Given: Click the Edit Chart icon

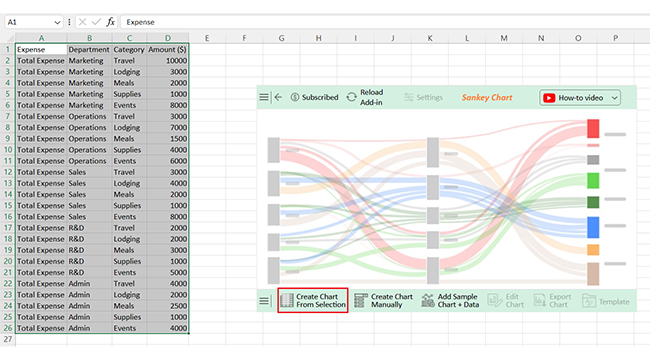Looking at the screenshot, I should pos(495,300).
